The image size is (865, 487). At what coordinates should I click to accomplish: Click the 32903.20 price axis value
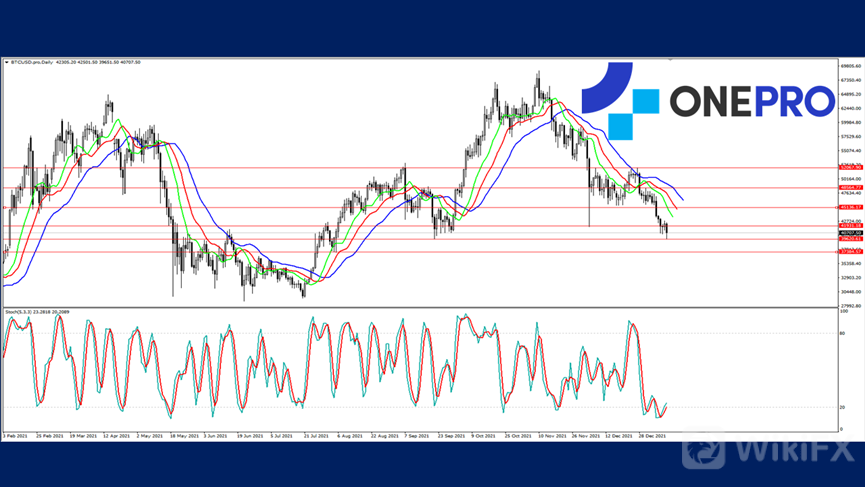click(x=851, y=277)
